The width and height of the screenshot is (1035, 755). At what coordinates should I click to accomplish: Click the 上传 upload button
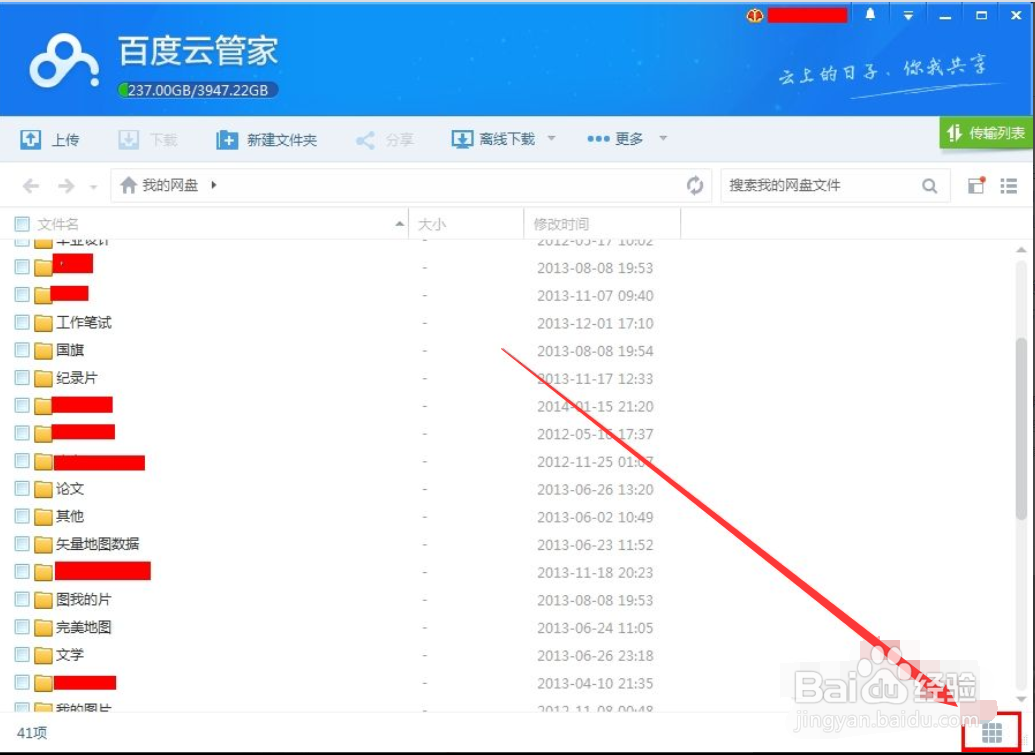50,139
